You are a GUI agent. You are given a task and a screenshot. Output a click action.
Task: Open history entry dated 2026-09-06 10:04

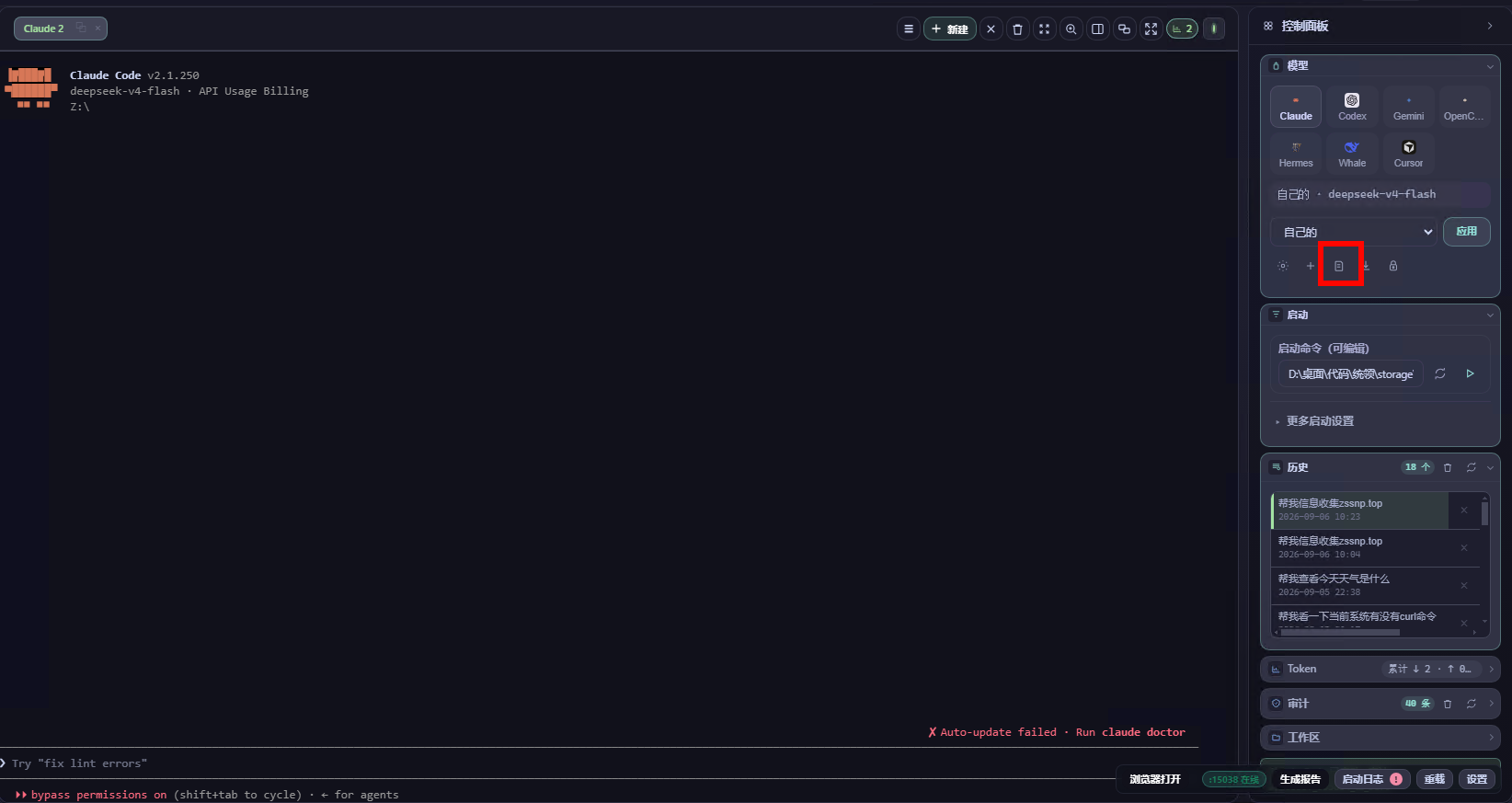[1359, 548]
